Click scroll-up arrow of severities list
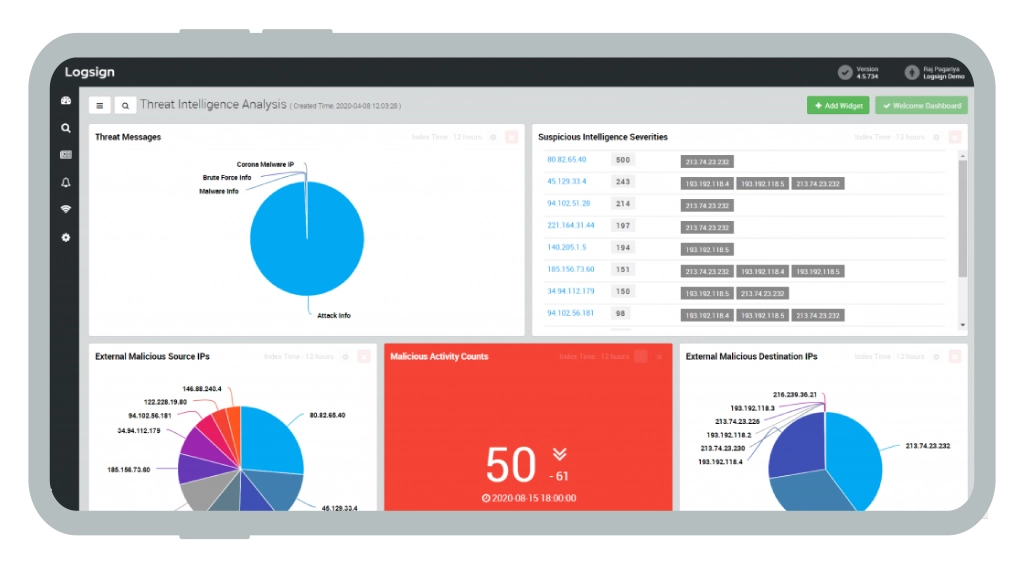The height and width of the screenshot is (570, 1024). (x=963, y=156)
